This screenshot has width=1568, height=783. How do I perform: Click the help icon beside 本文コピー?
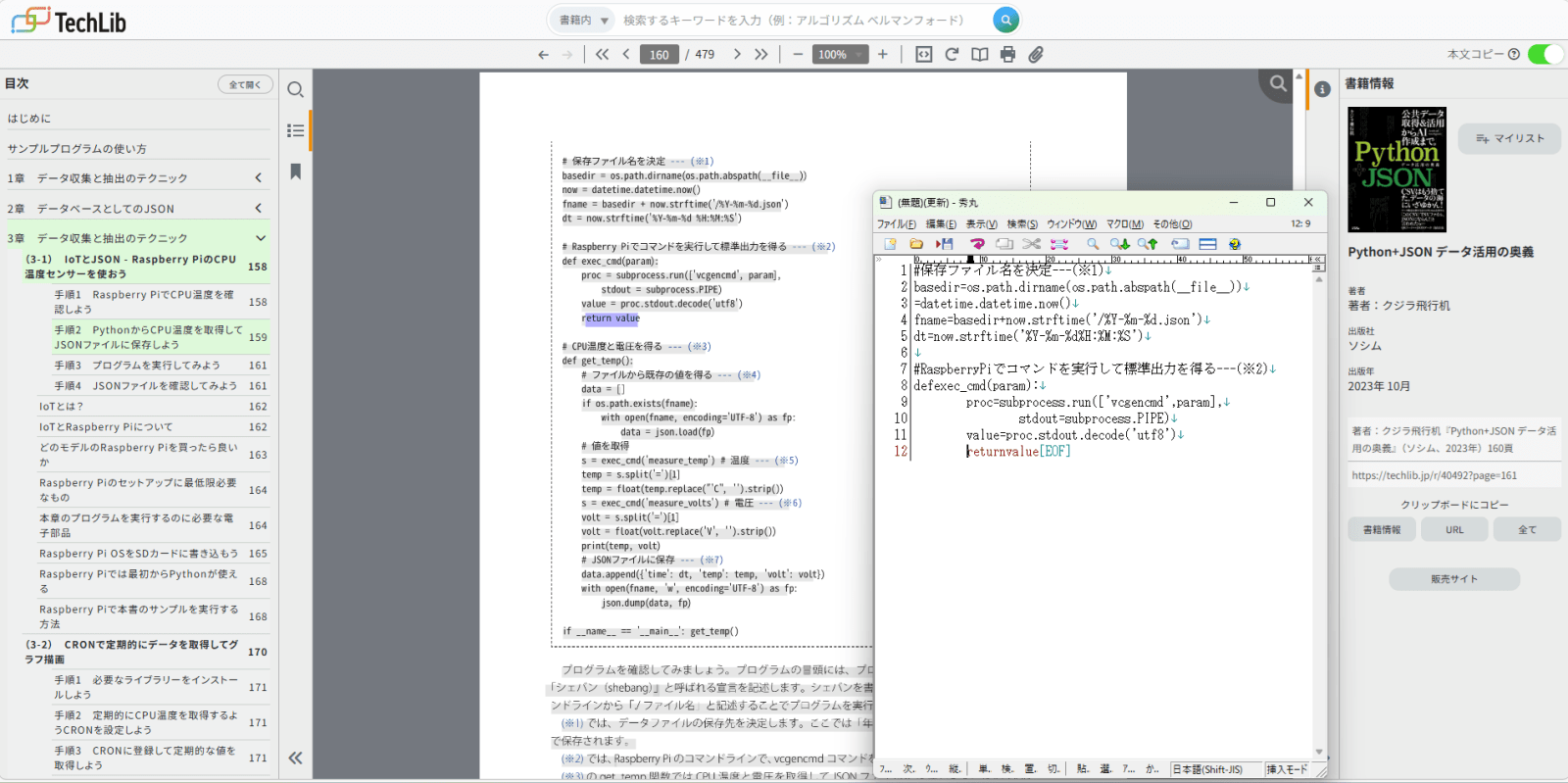coord(1513,54)
